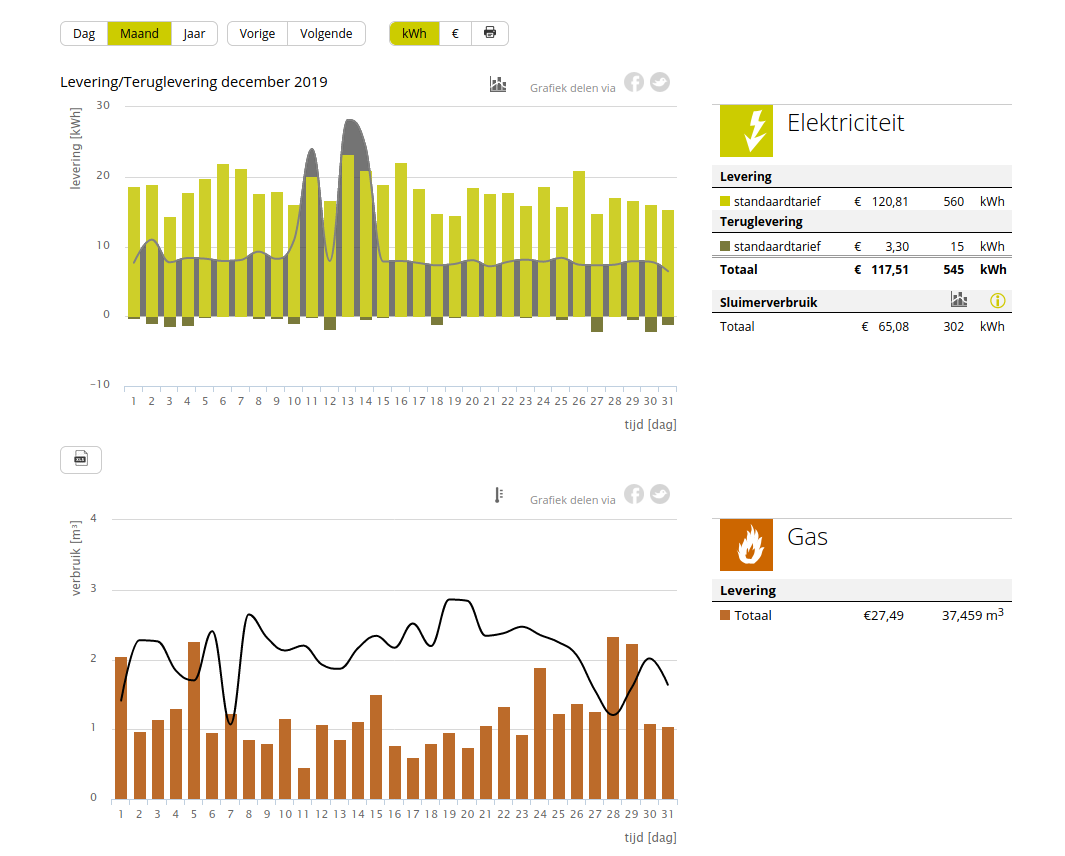Switch to the Jaar view
The image size is (1065, 856).
pos(194,33)
